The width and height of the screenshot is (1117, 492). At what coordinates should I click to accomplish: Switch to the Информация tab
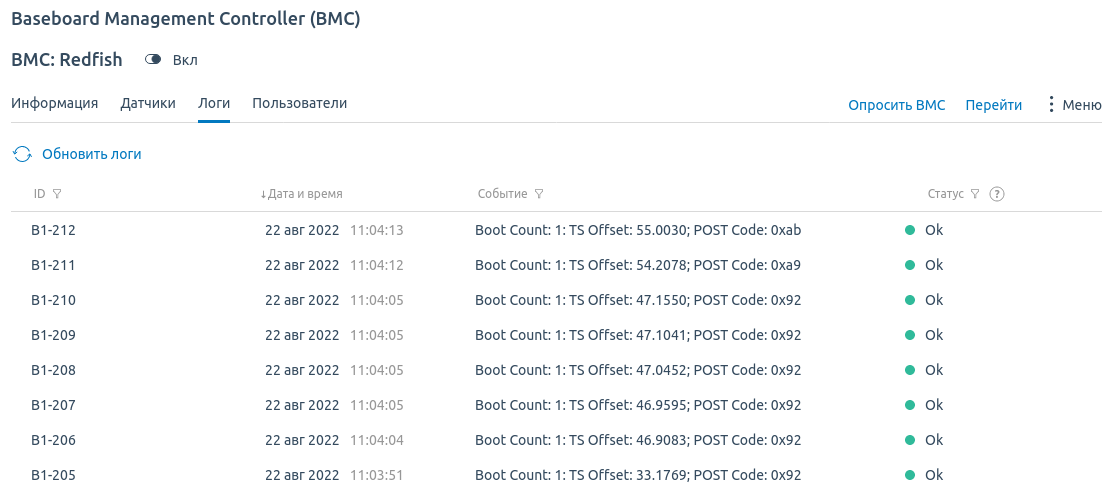click(55, 103)
